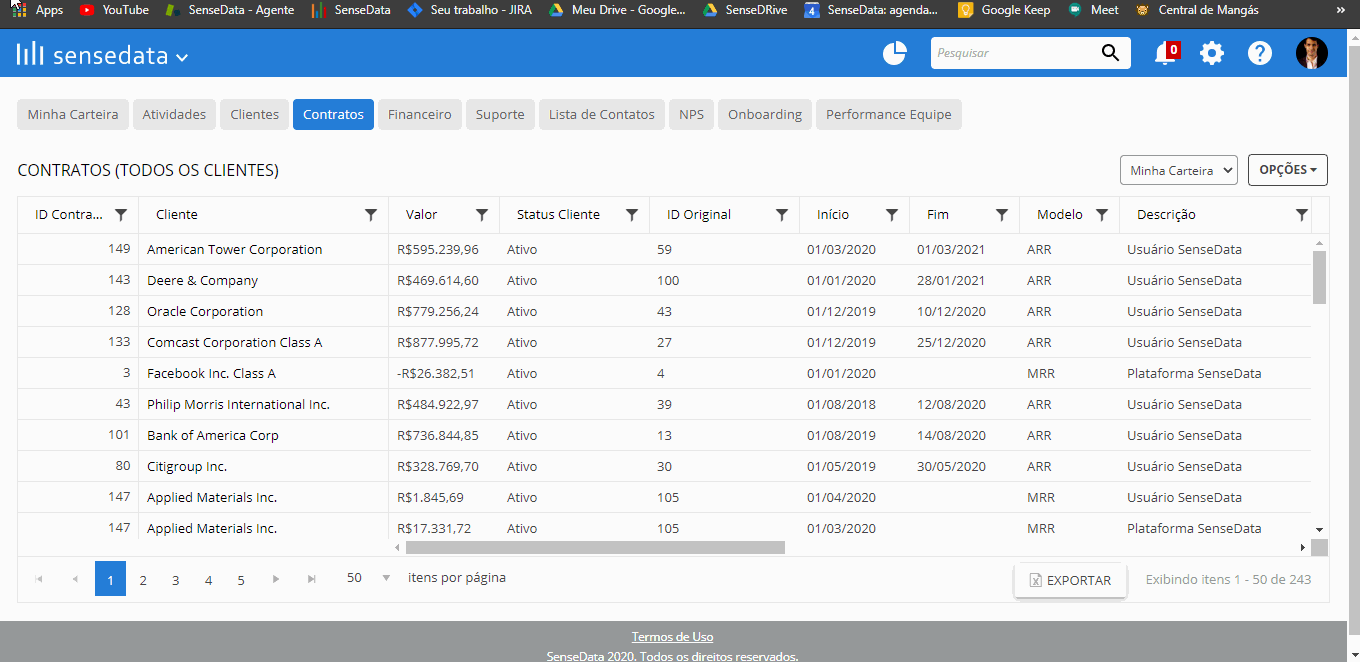Filter the Status Cliente column
Viewport: 1360px width, 662px height.
(631, 215)
